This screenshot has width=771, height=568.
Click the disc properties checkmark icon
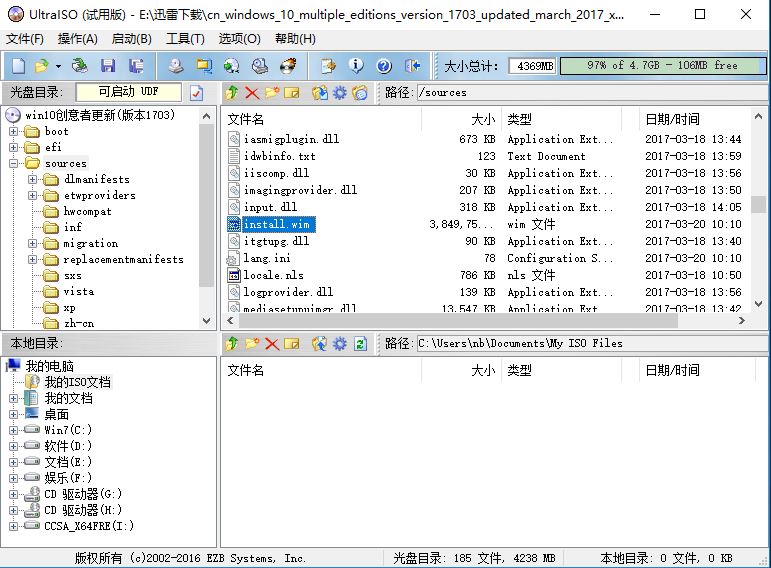pyautogui.click(x=197, y=92)
